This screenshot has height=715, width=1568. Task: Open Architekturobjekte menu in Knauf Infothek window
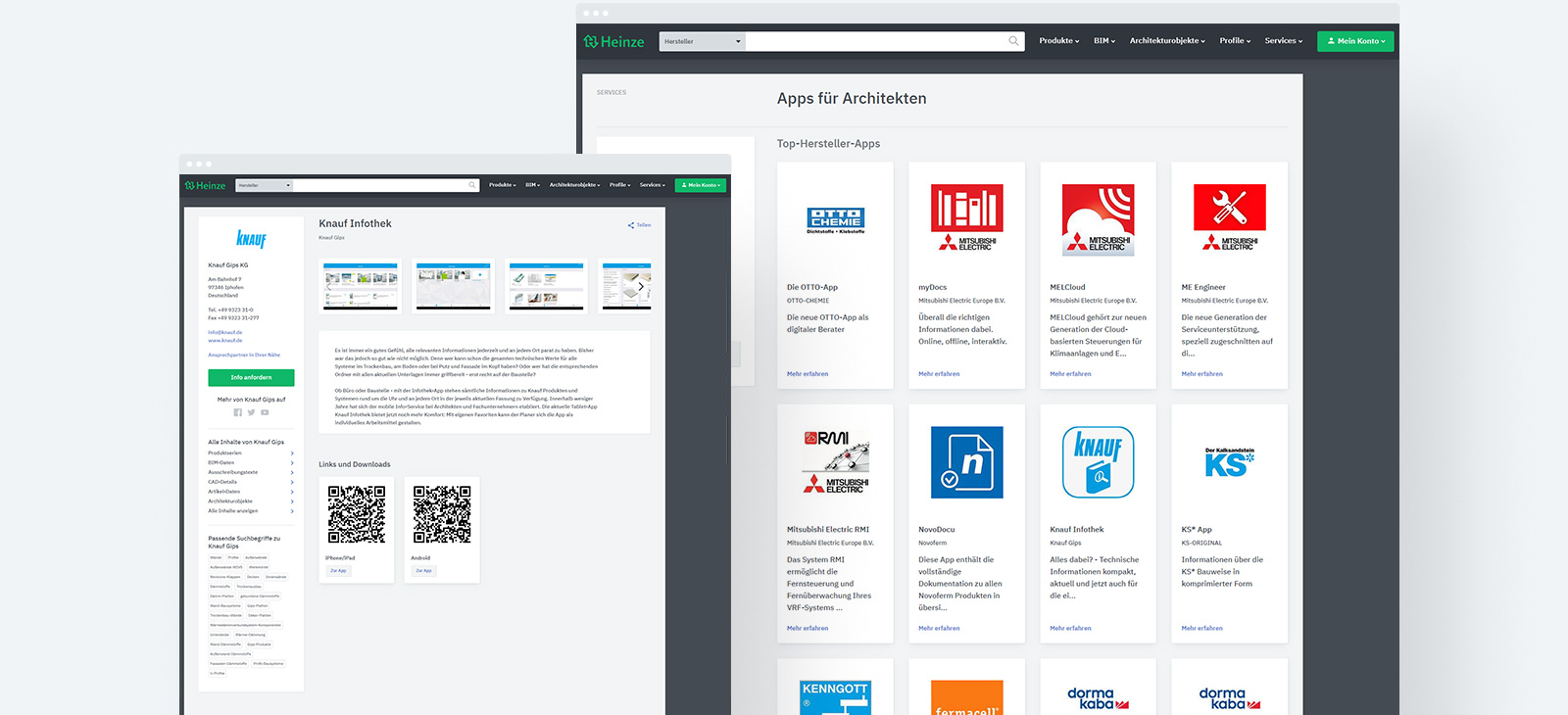(x=575, y=185)
